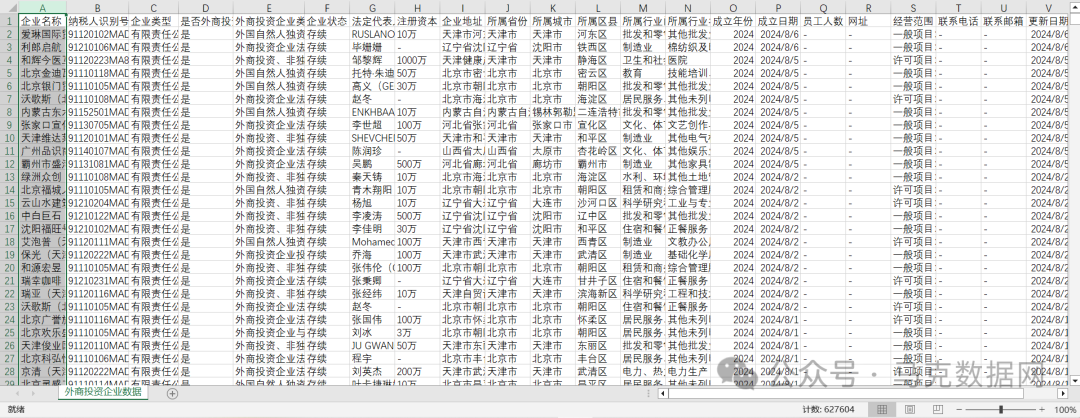
Task: Select column E header
Action: [269, 8]
